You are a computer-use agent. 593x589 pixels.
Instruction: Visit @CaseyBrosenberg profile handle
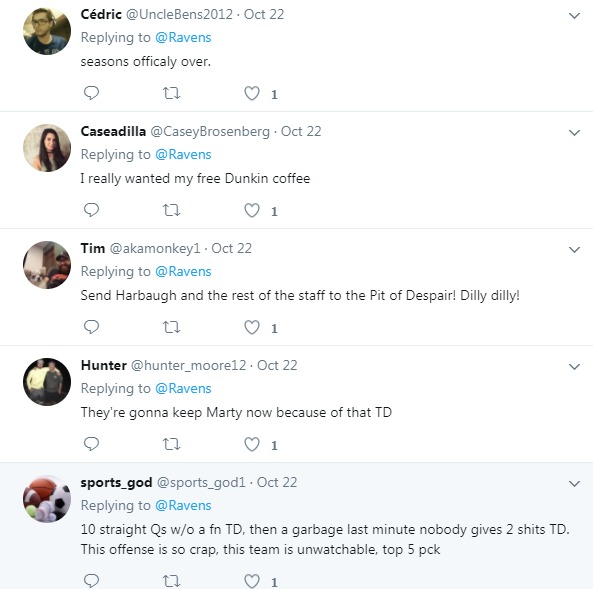tap(210, 131)
